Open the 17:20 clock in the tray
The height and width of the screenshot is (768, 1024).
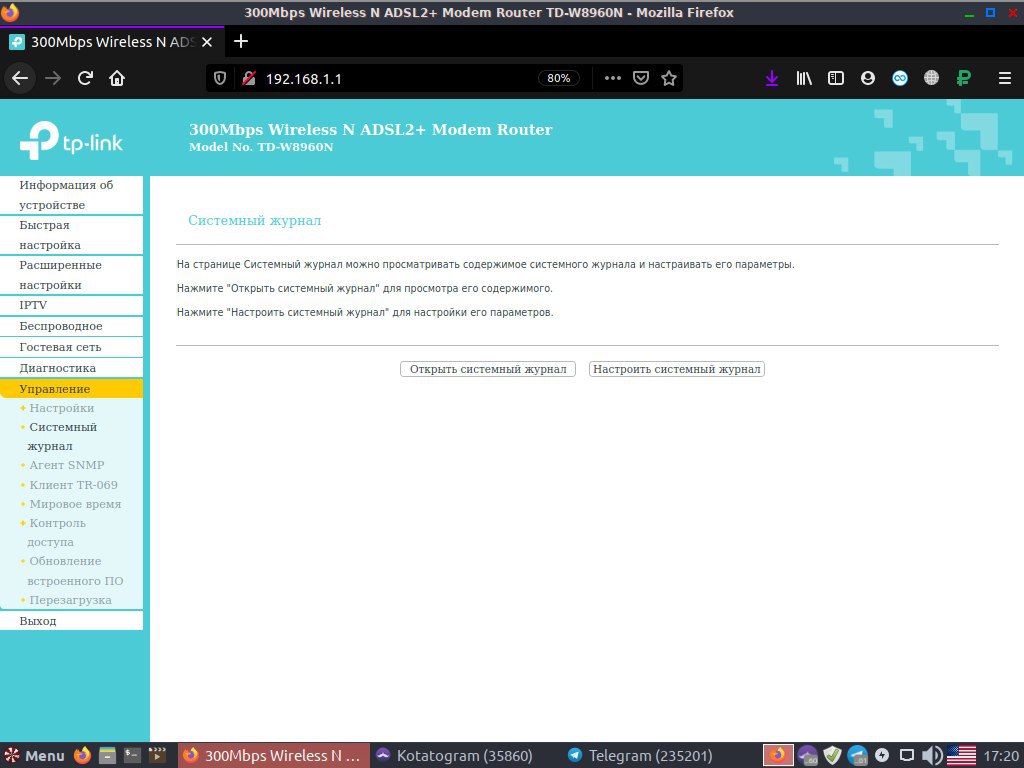[x=1000, y=756]
